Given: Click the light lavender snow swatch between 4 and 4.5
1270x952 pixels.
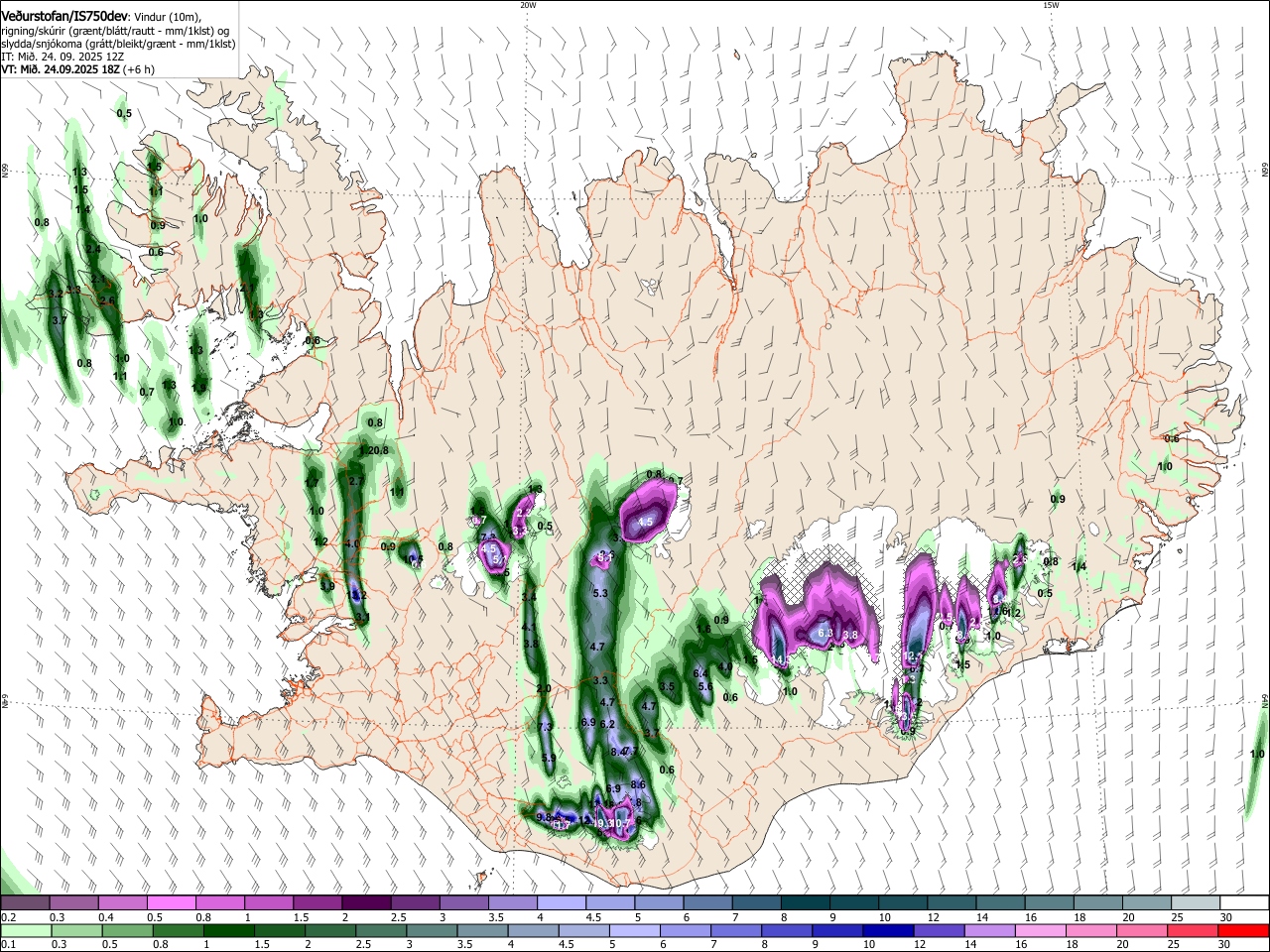Looking at the screenshot, I should pyautogui.click(x=563, y=903).
